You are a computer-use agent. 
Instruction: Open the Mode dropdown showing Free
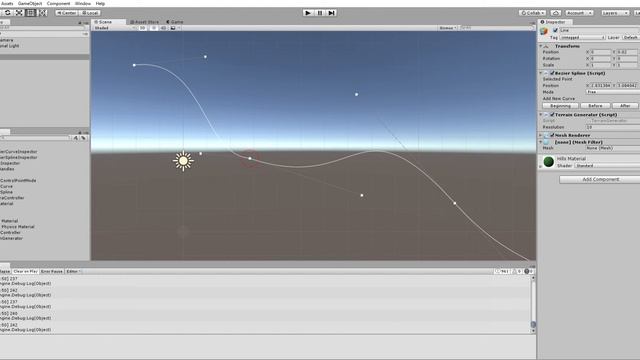[x=613, y=92]
